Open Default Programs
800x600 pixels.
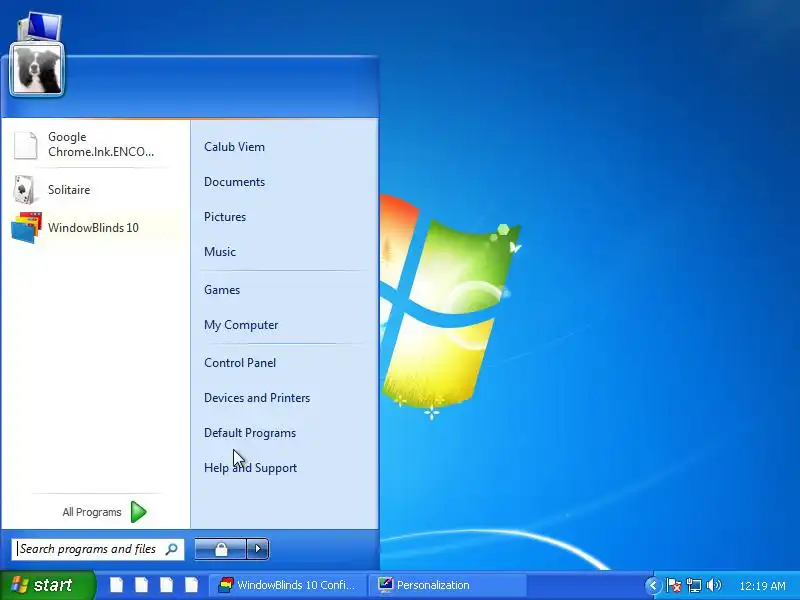pos(250,433)
